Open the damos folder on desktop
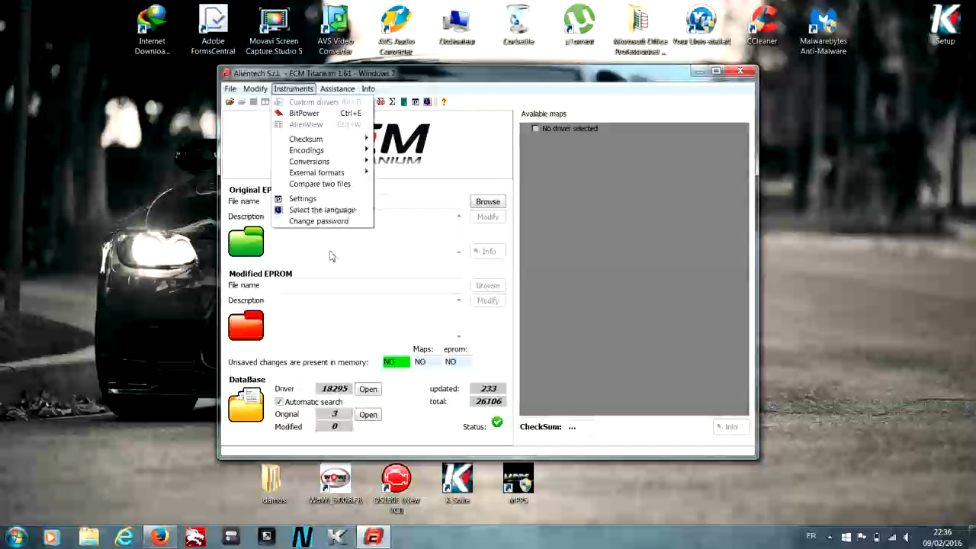This screenshot has width=976, height=549. [274, 484]
